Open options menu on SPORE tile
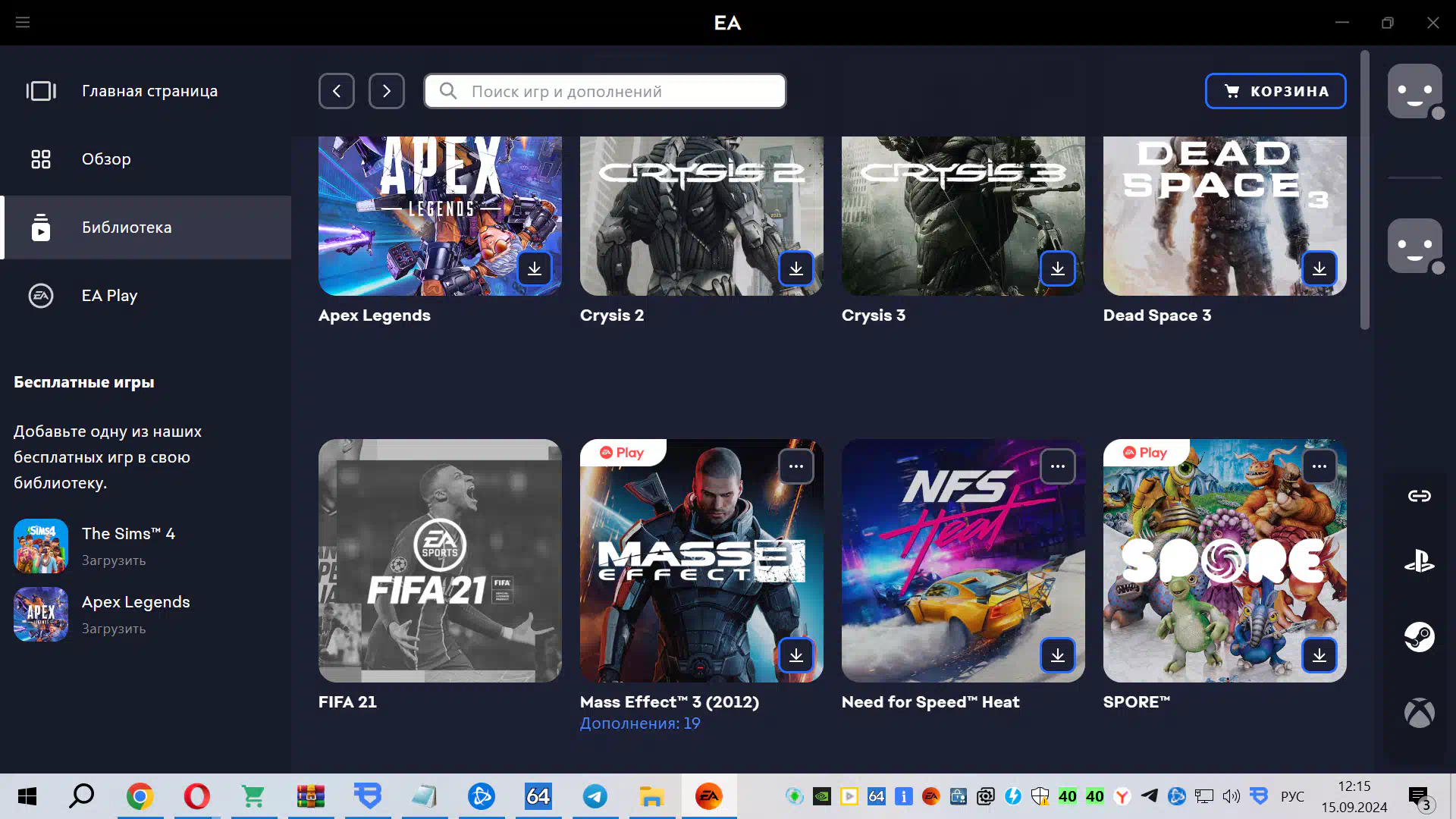Screen dimensions: 1456x819 click(1319, 466)
